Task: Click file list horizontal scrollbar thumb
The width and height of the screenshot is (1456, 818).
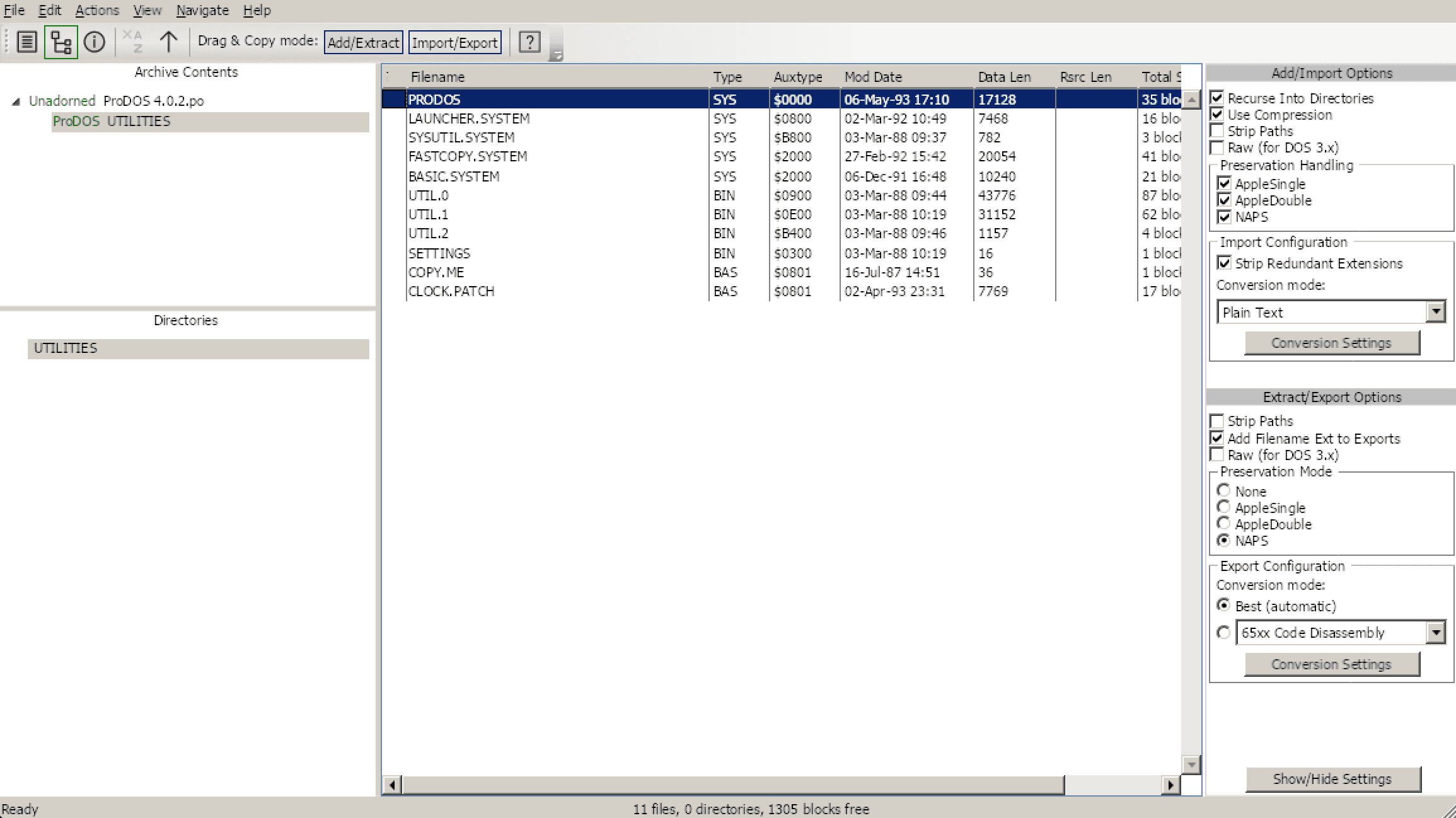Action: (733, 785)
